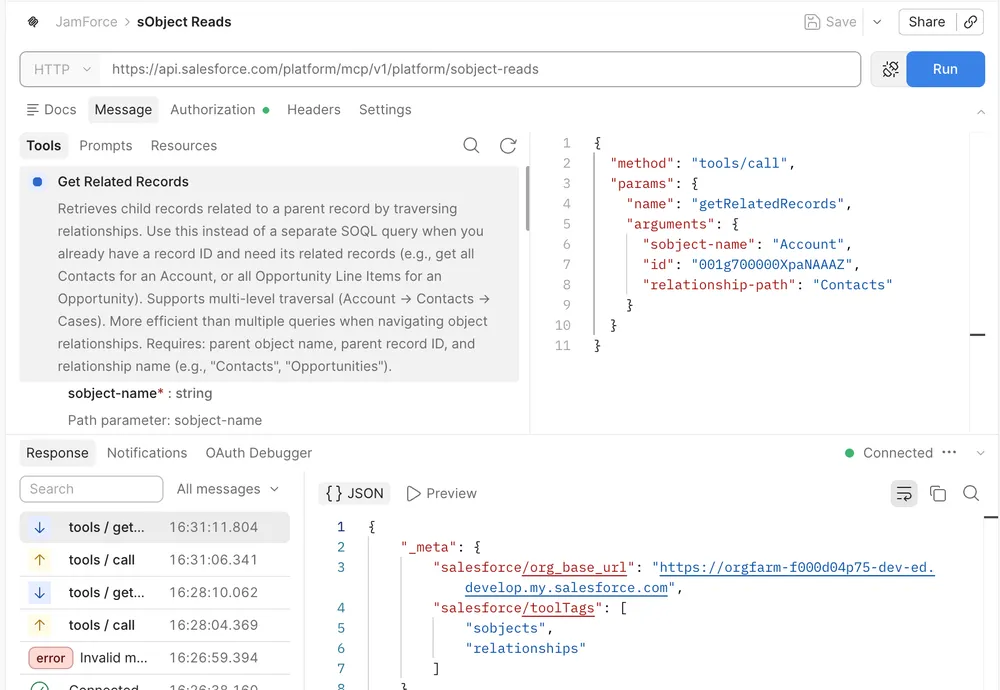Click the "Contacts" relationship-path value
The width and height of the screenshot is (1000, 690).
click(x=853, y=285)
